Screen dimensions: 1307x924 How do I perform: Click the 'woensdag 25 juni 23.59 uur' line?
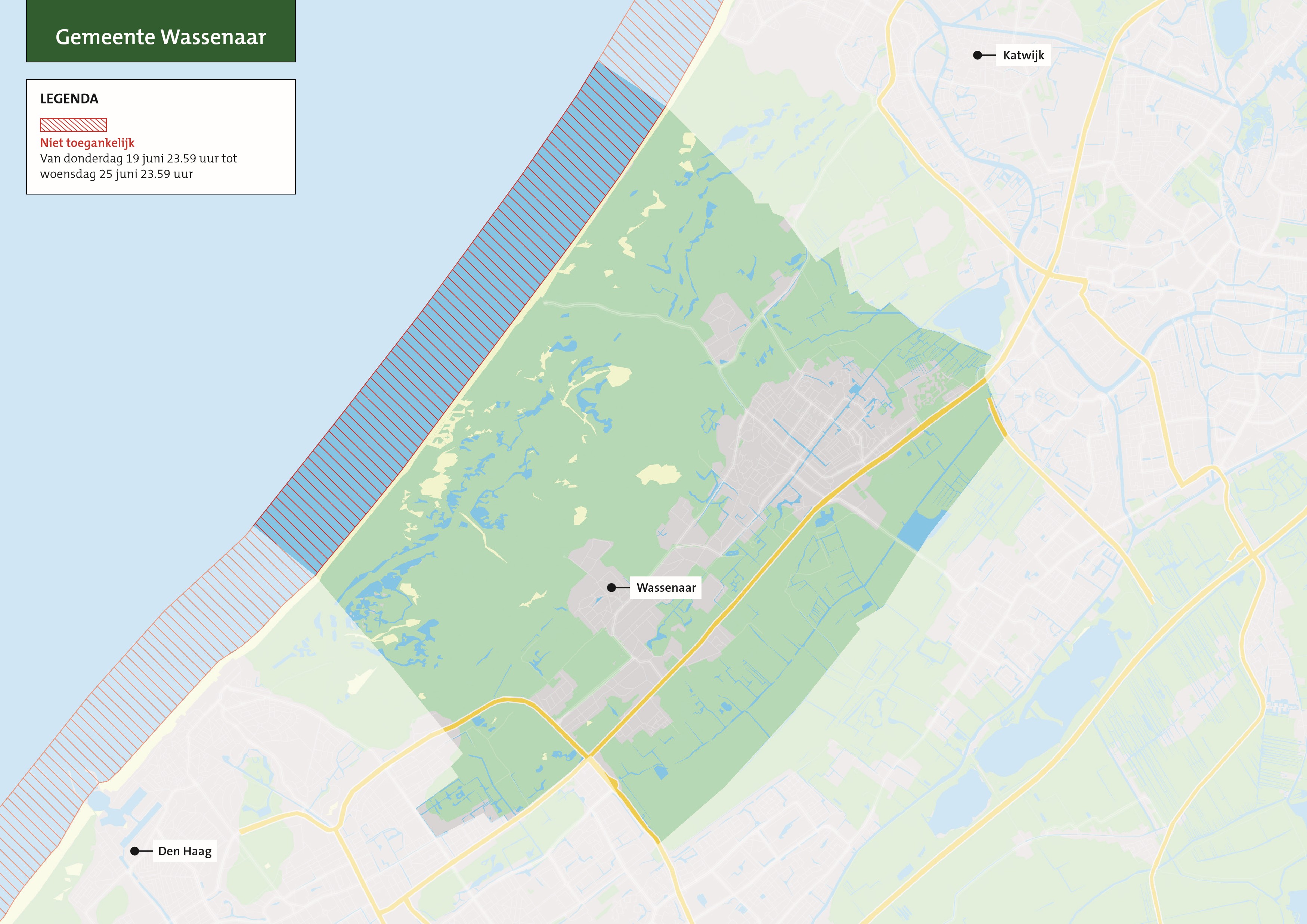click(x=116, y=174)
